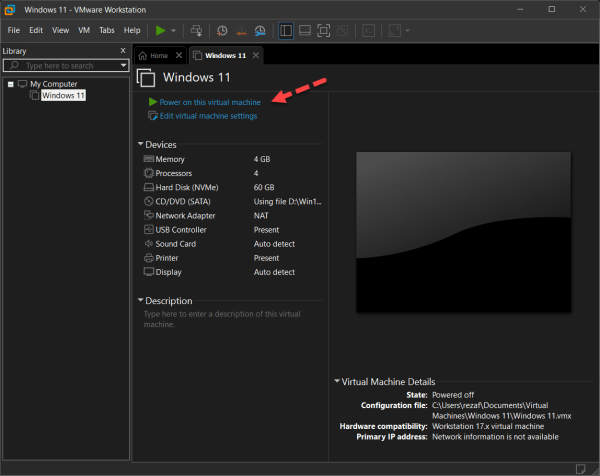Collapse the Devices section
Viewport: 600px width, 476px height.
pos(140,145)
